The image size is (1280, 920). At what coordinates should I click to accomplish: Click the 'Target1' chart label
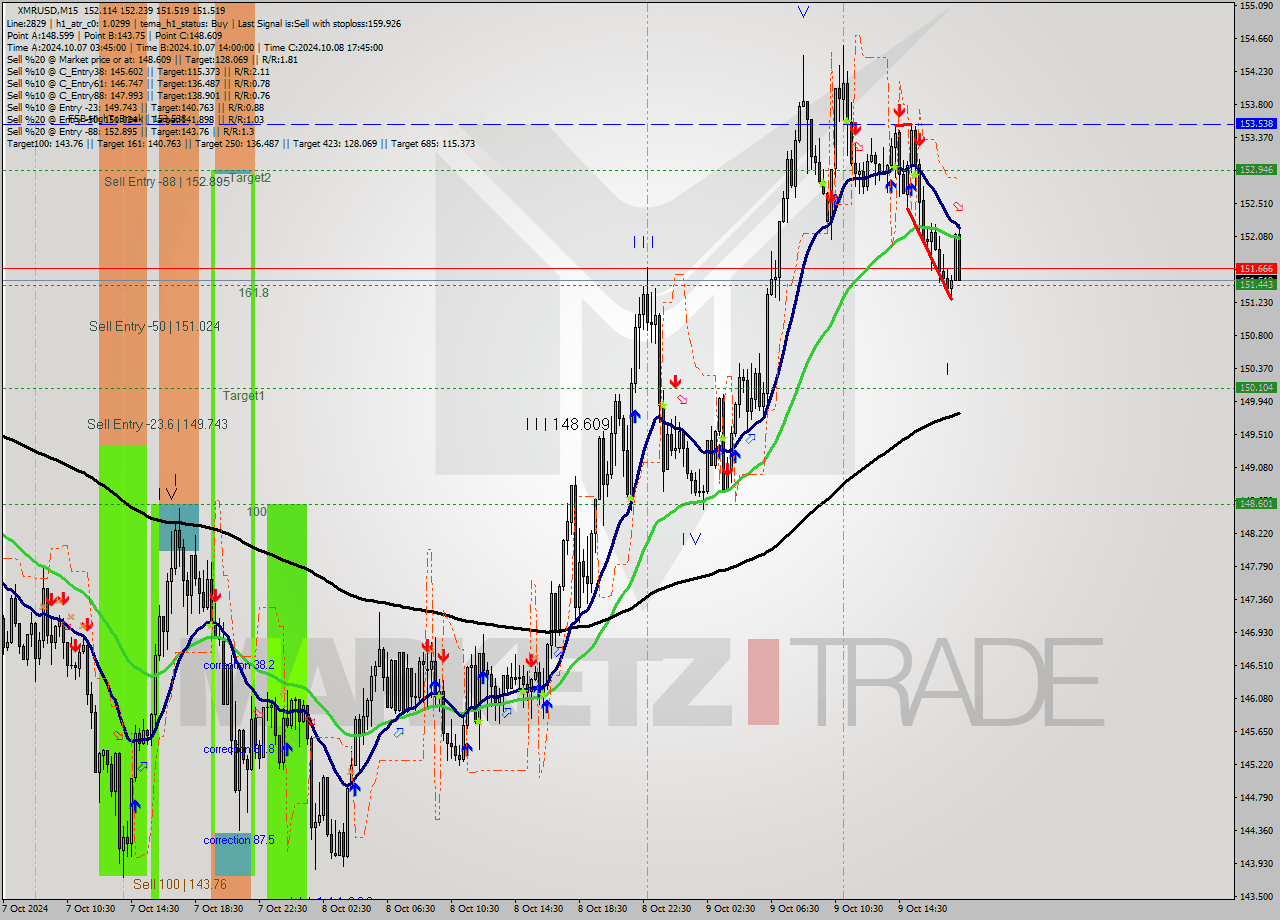(x=243, y=396)
